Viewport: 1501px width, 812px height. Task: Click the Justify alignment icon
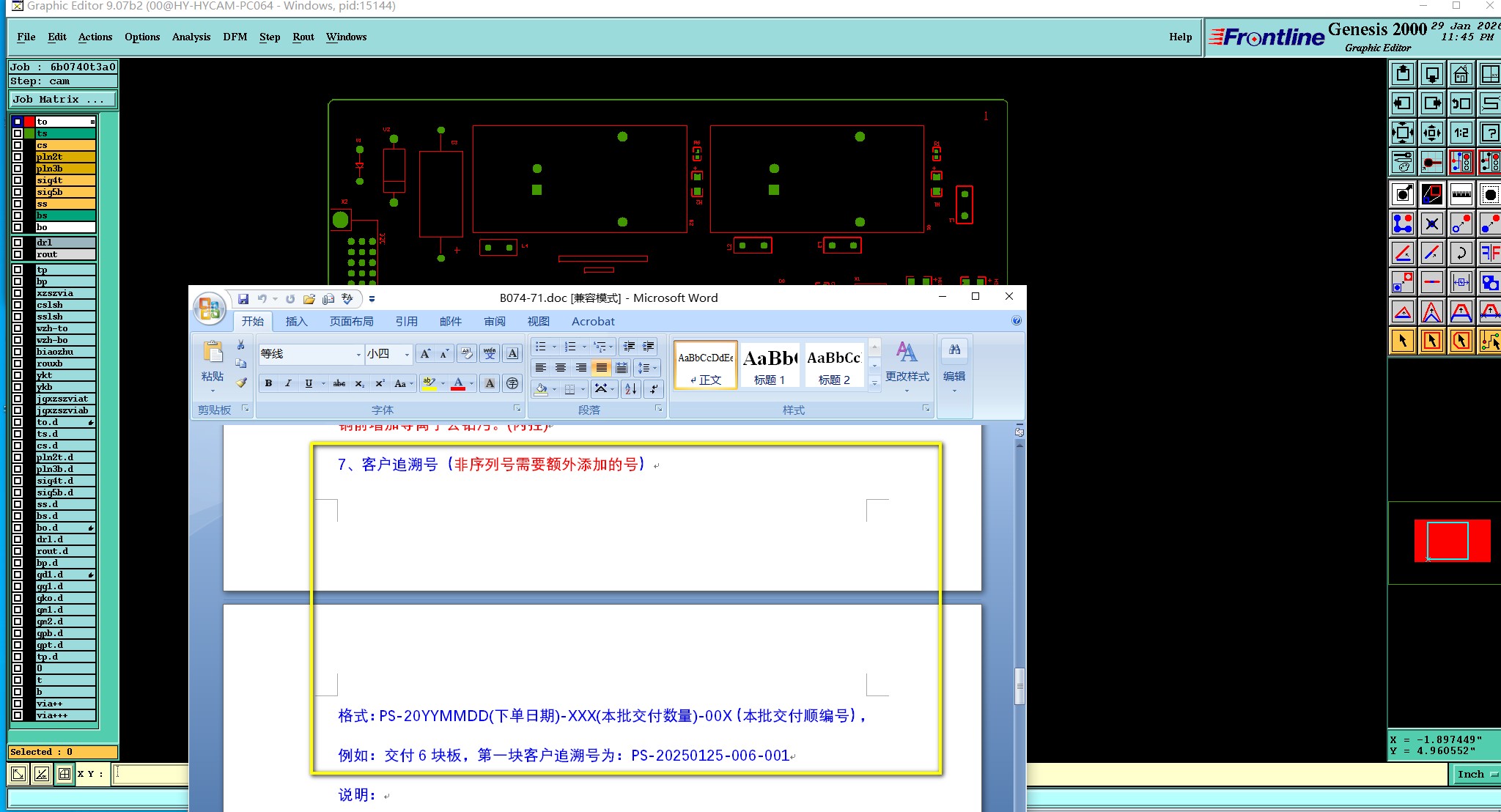601,368
